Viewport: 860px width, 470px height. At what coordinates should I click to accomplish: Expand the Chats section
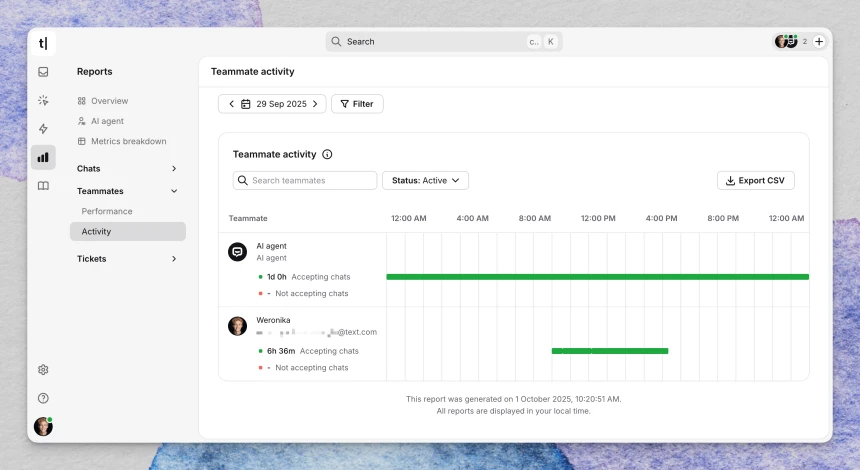(x=127, y=168)
